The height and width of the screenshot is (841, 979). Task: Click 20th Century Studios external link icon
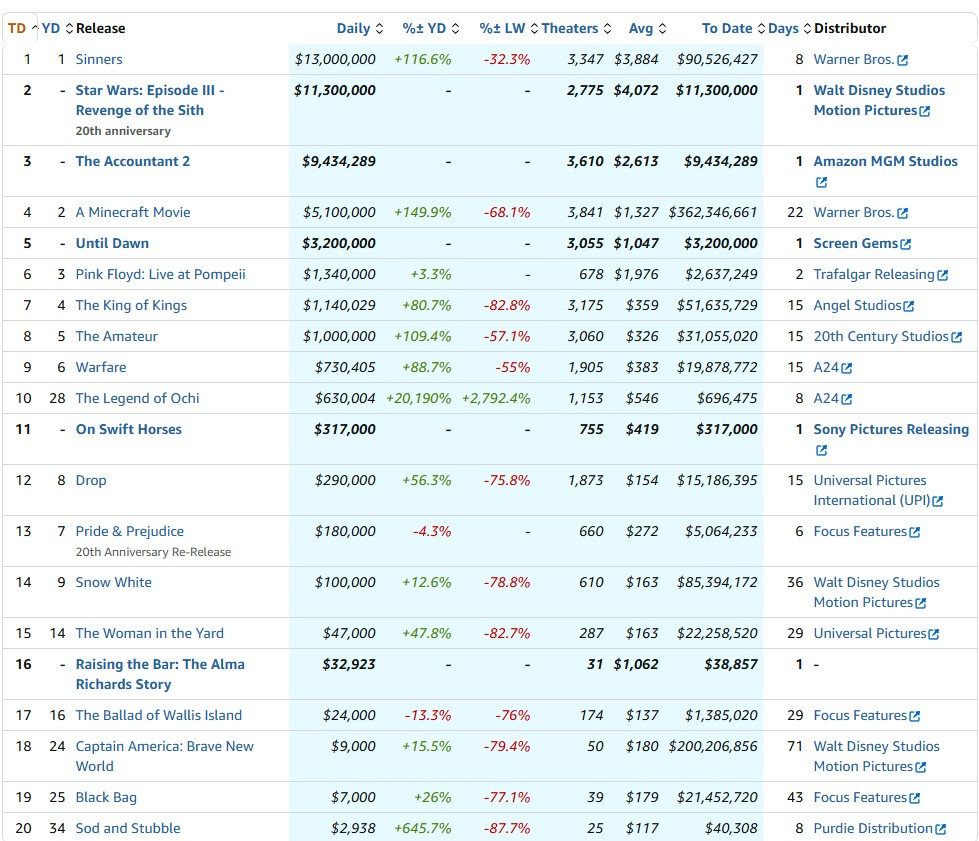[x=956, y=337]
